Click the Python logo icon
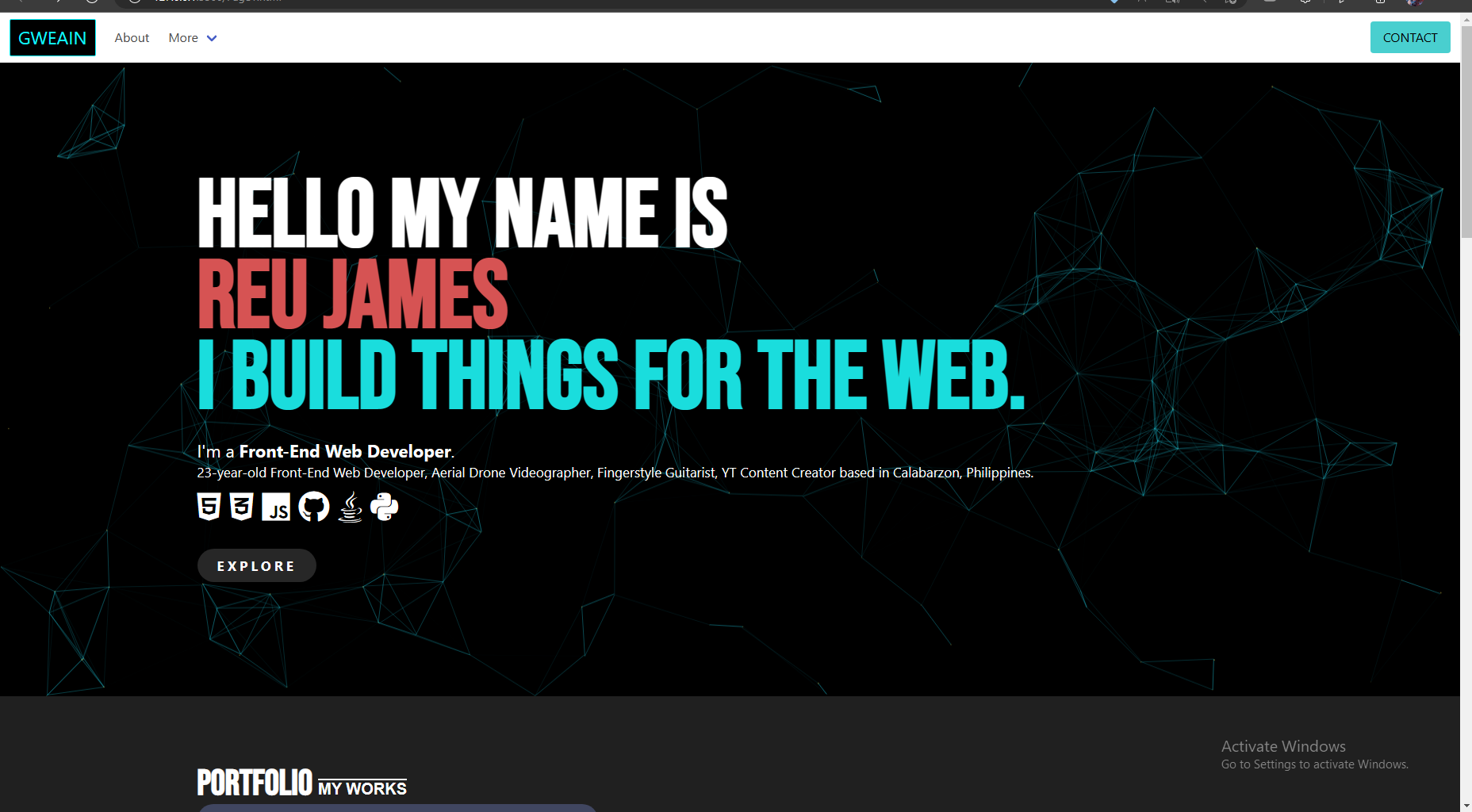Viewport: 1472px width, 812px height. click(385, 507)
